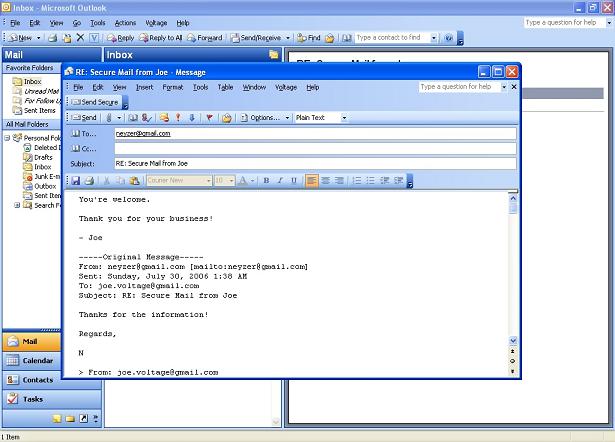
Task: Click the Address Book icon in message toolbar
Action: pyautogui.click(x=133, y=118)
